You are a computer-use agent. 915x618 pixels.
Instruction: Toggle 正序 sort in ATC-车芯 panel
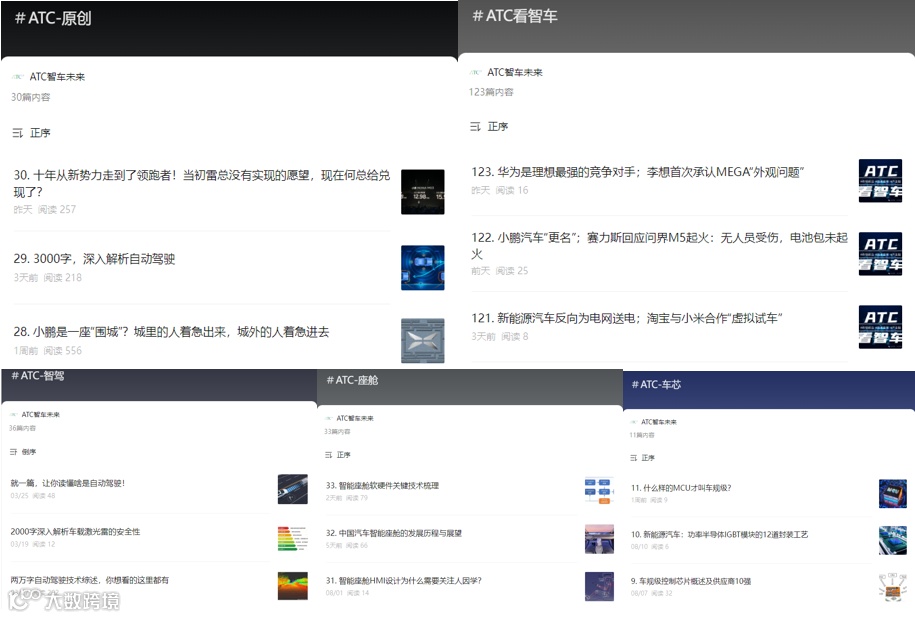point(642,458)
